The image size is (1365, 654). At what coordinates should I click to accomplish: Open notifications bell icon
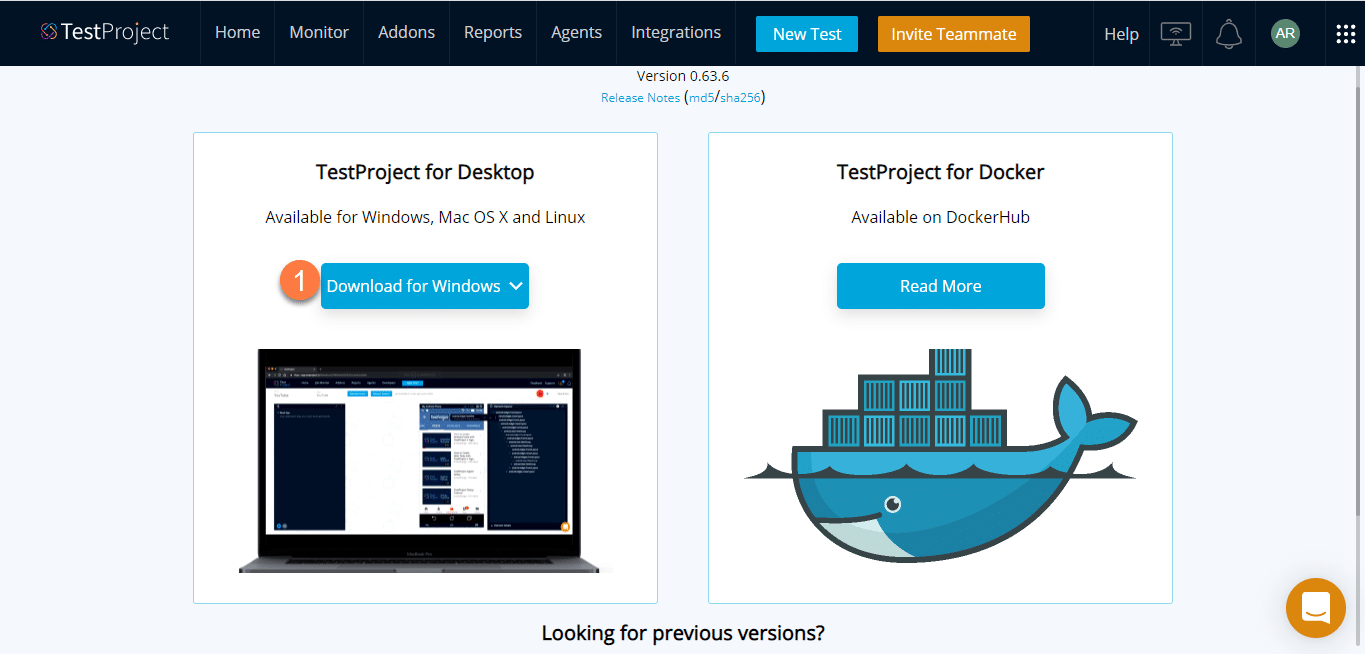click(1229, 33)
